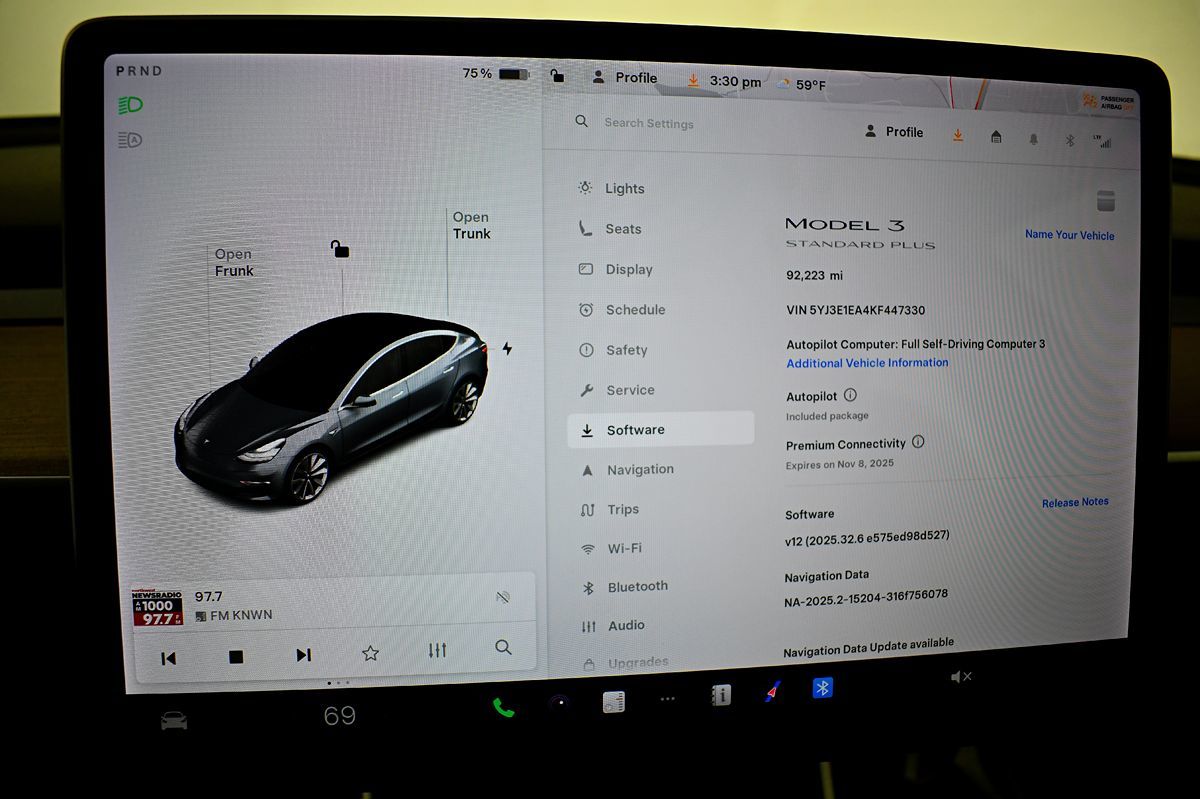The image size is (1200, 799).
Task: Open notifications bell in settings header
Action: [x=1033, y=139]
